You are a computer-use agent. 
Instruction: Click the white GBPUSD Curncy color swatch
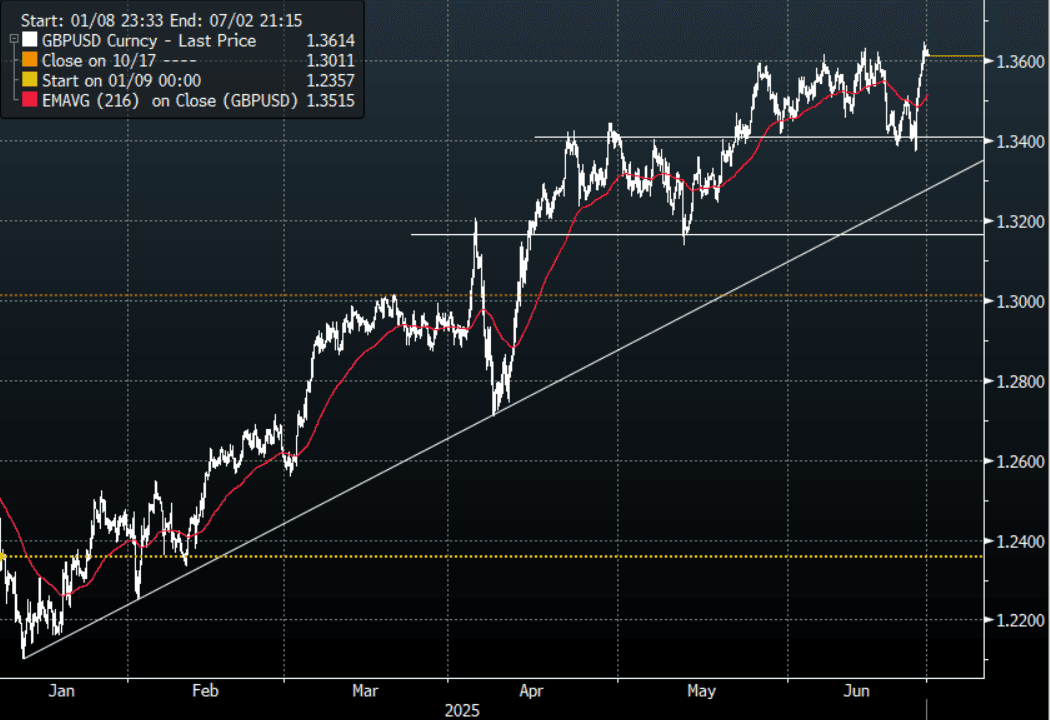(x=30, y=41)
